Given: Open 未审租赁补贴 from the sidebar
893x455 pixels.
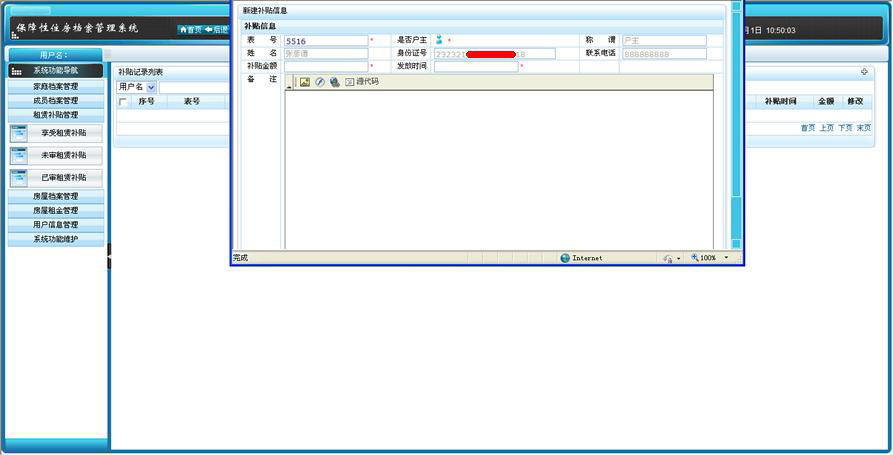Looking at the screenshot, I should point(56,156).
